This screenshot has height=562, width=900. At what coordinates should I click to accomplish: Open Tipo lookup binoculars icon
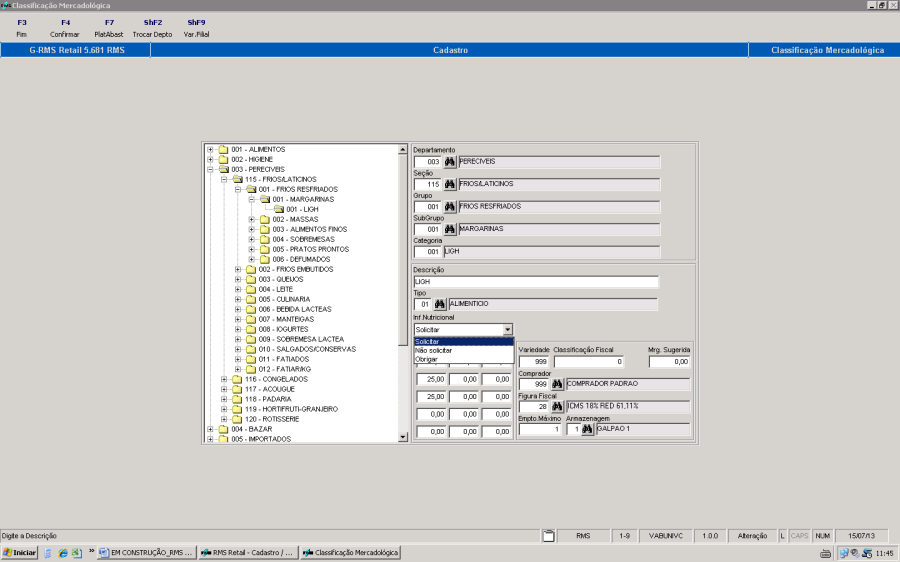tap(440, 304)
